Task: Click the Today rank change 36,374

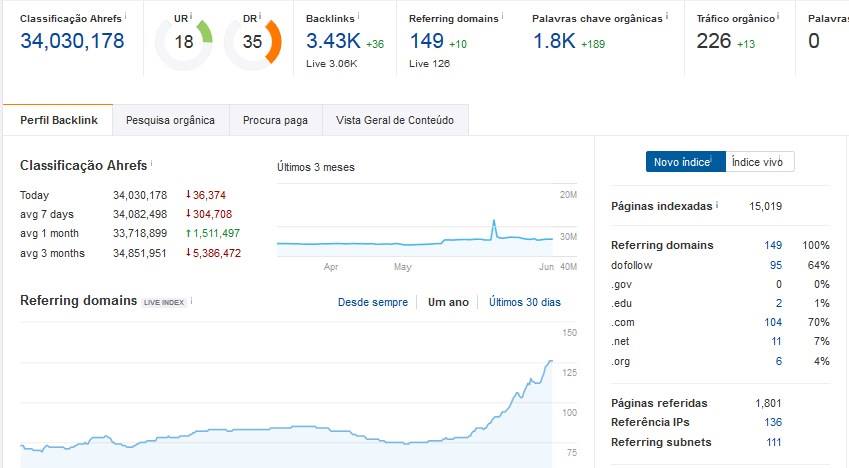Action: (206, 195)
